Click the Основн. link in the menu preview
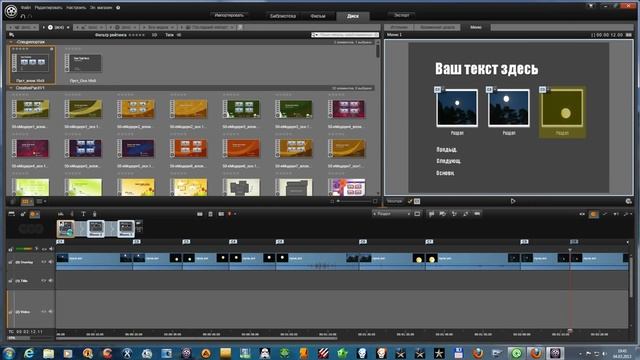 [445, 173]
